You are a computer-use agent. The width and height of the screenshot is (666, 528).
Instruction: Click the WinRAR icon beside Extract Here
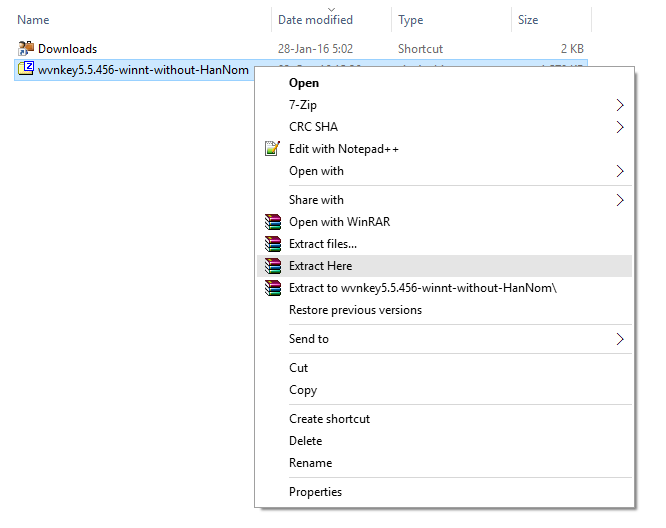click(x=272, y=266)
